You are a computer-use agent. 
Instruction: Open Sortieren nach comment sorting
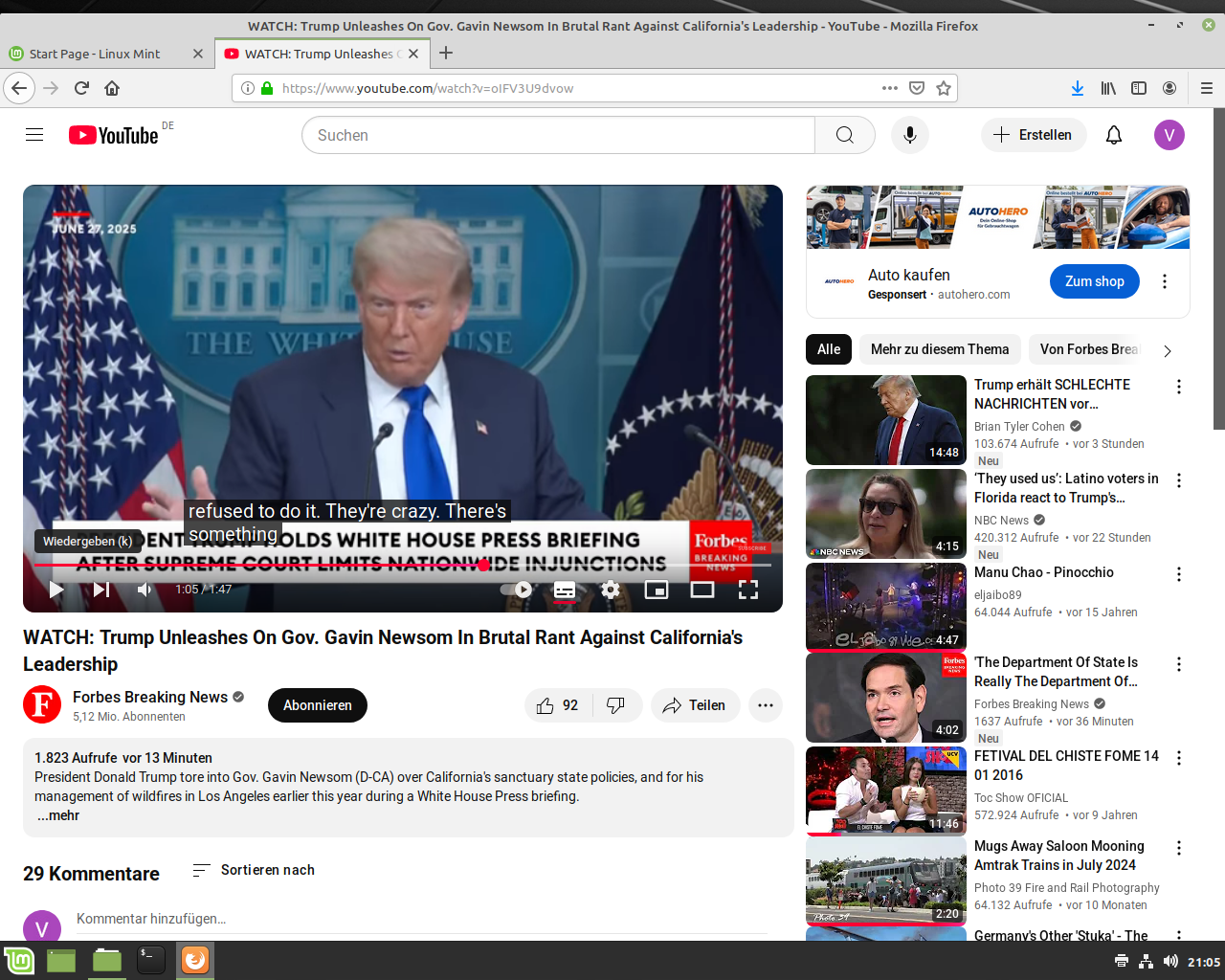(254, 870)
